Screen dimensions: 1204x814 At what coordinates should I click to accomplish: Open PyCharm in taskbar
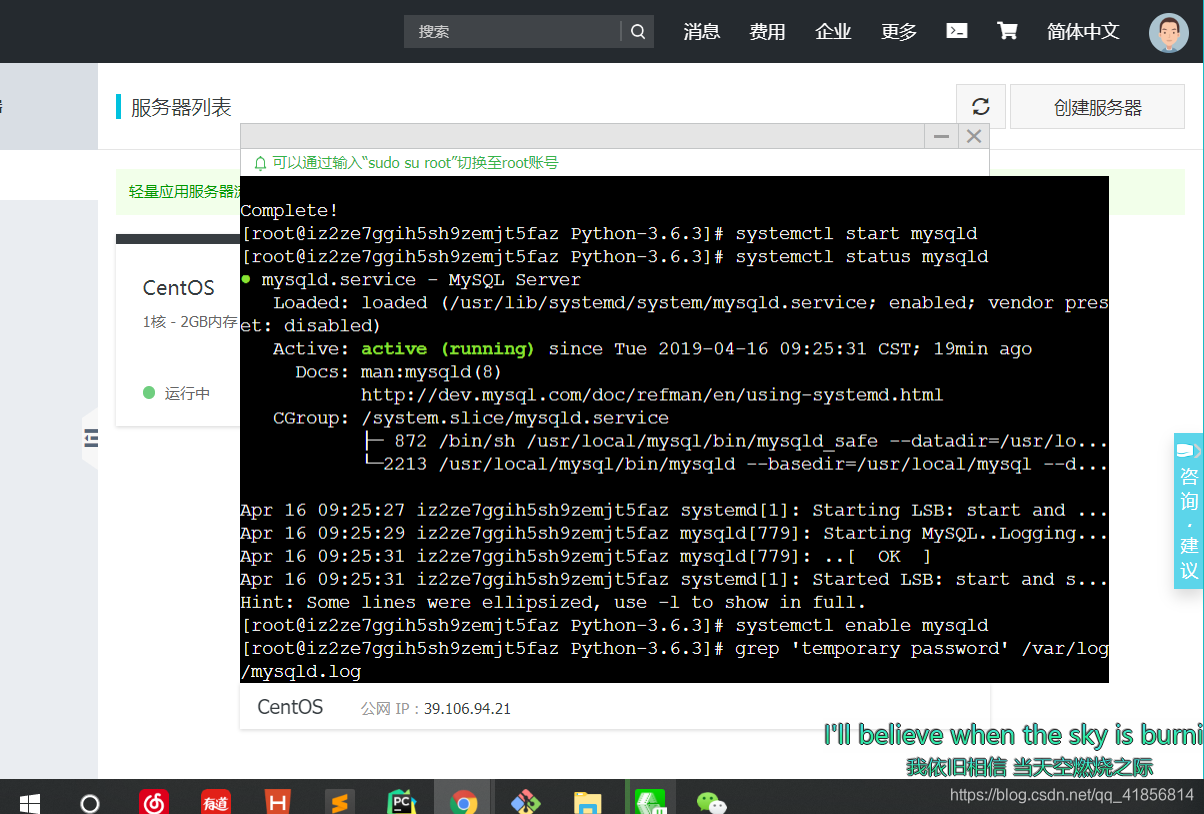coord(402,802)
